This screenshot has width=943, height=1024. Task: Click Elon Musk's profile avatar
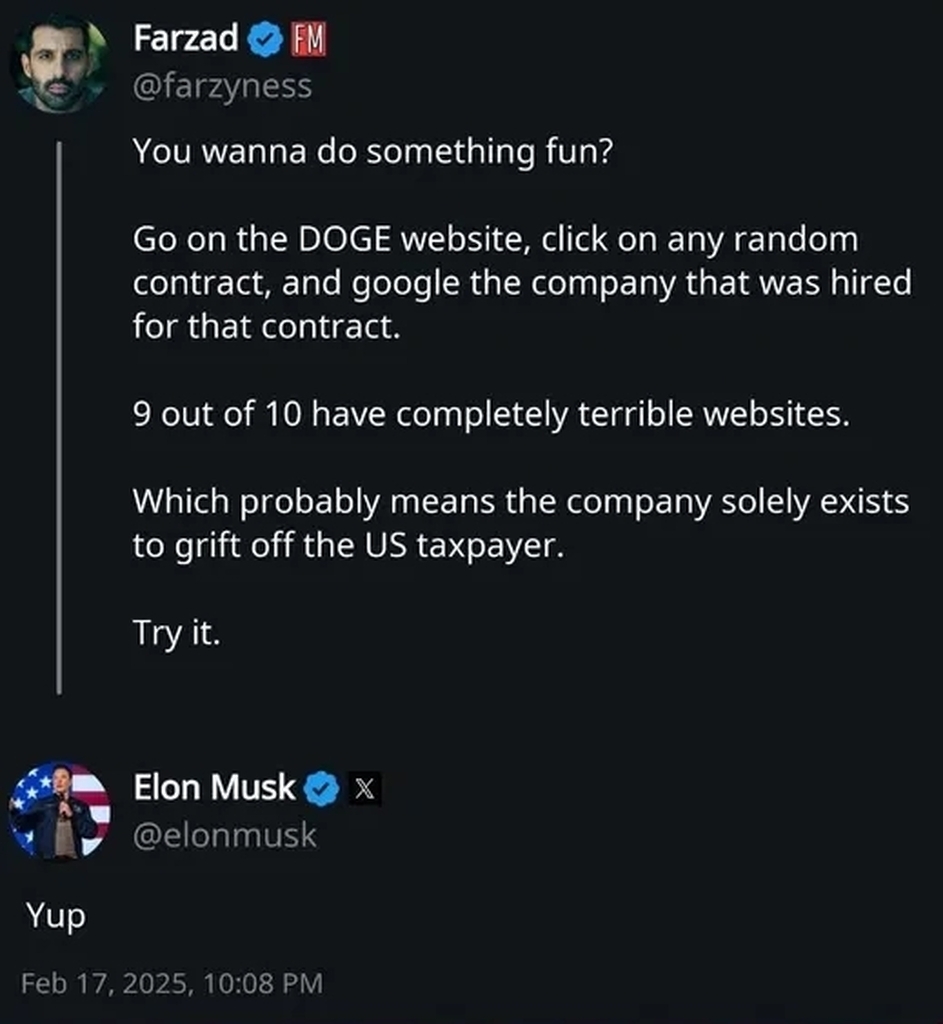click(58, 811)
